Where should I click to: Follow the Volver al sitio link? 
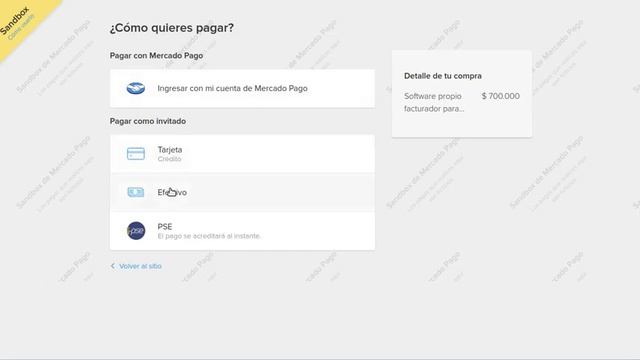click(140, 266)
